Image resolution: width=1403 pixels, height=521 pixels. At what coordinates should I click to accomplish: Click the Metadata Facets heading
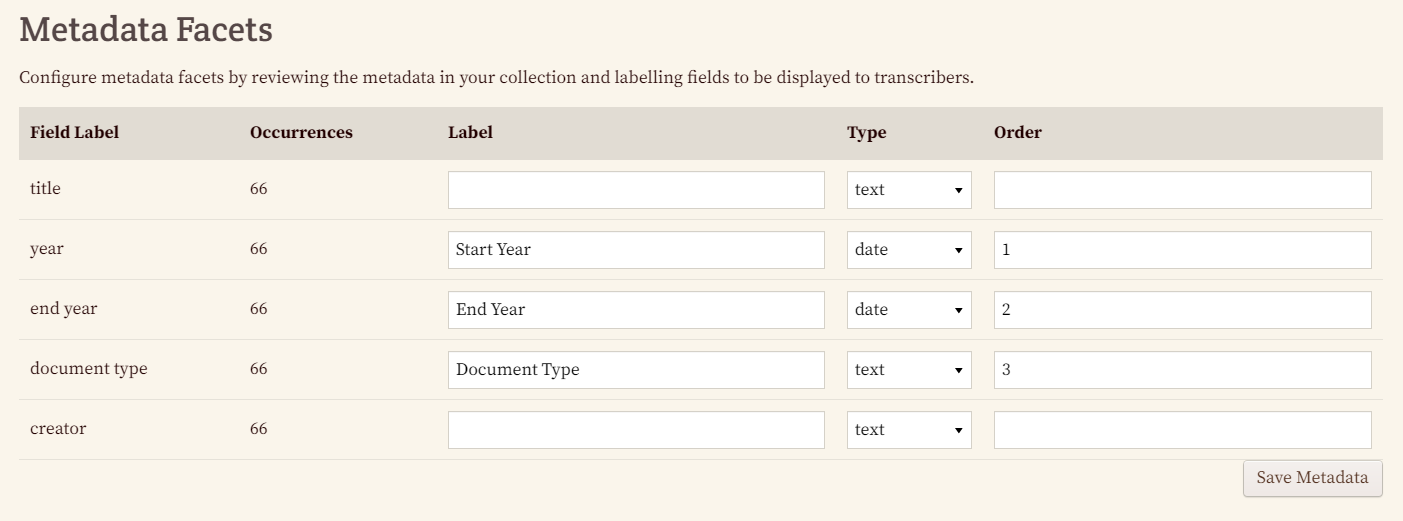146,30
